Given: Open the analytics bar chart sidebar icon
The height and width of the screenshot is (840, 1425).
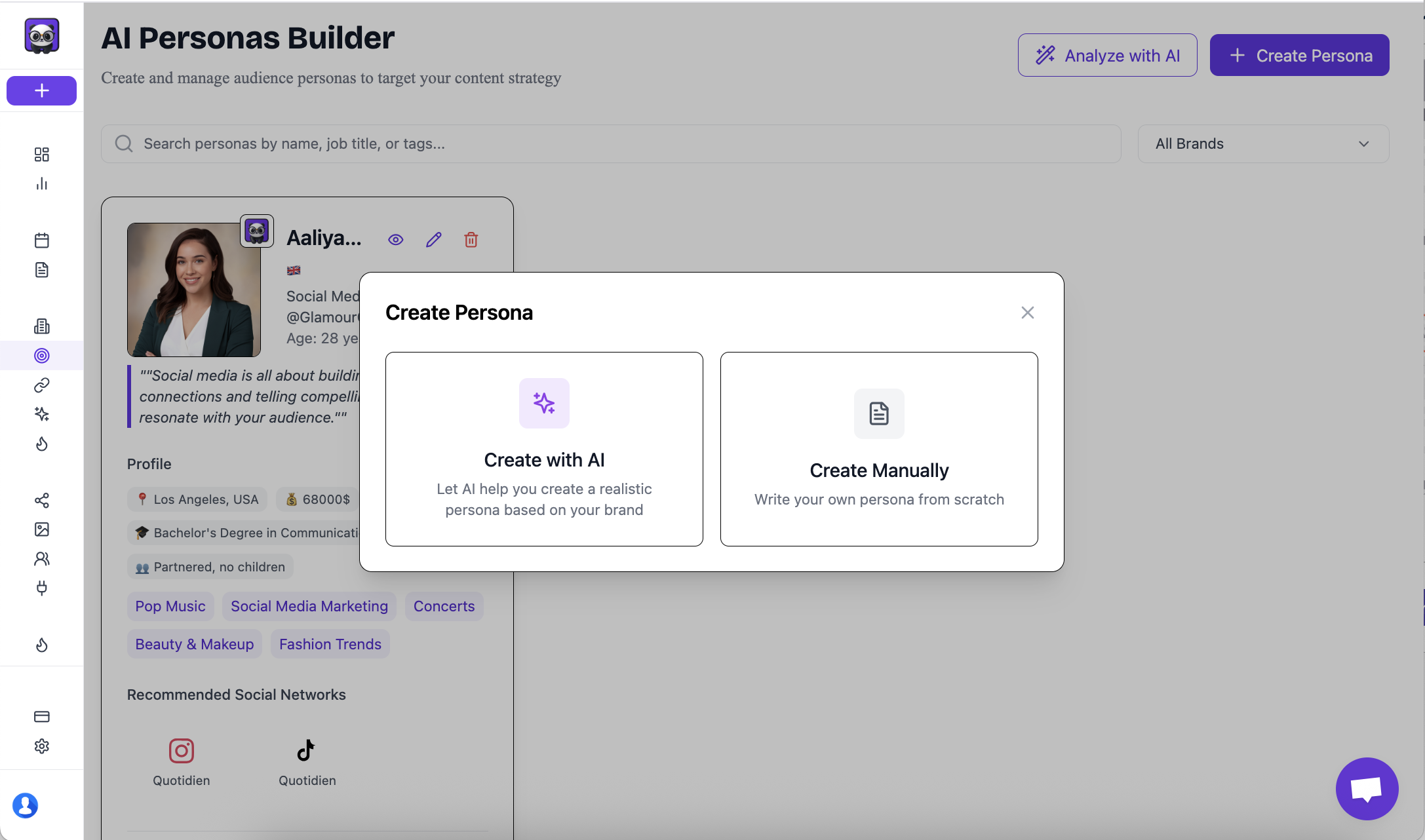Looking at the screenshot, I should (41, 183).
